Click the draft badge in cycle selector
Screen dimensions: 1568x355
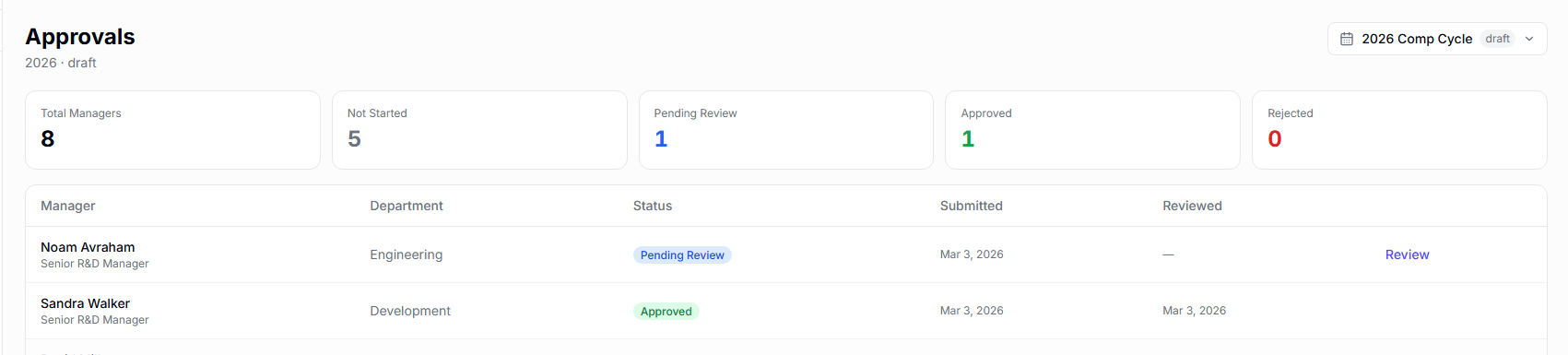tap(1498, 39)
